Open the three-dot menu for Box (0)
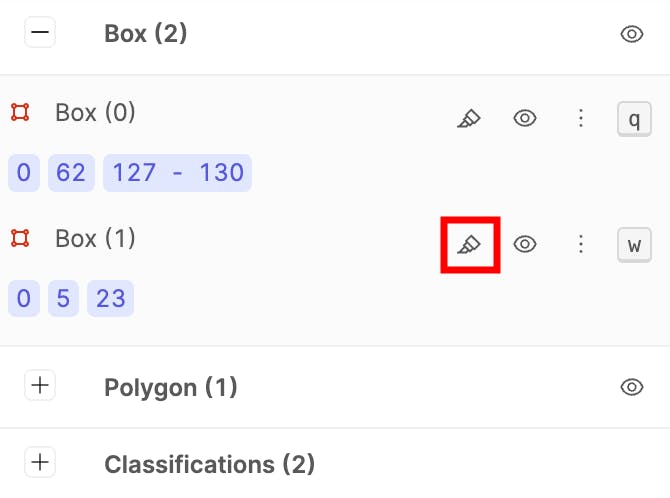Viewport: 670px width, 498px height. coord(581,118)
